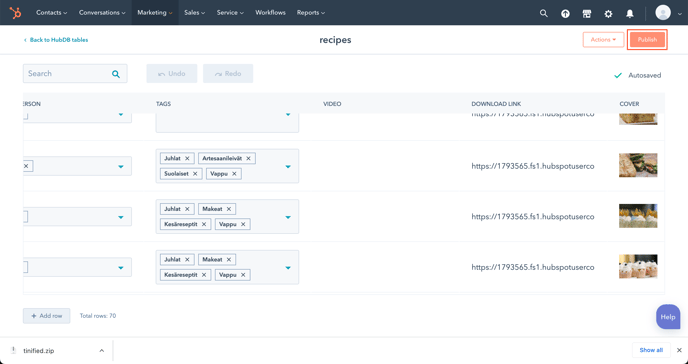Viewport: 688px width, 364px height.
Task: Close the downloads bar
Action: [679, 350]
